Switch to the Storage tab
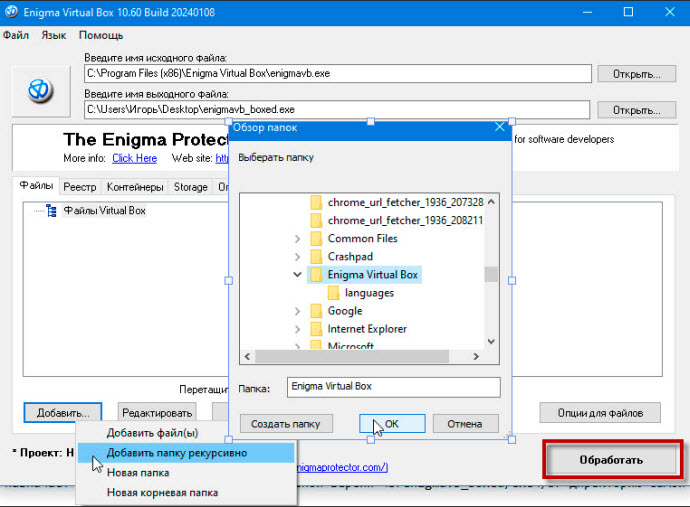The width and height of the screenshot is (690, 507). (x=191, y=187)
